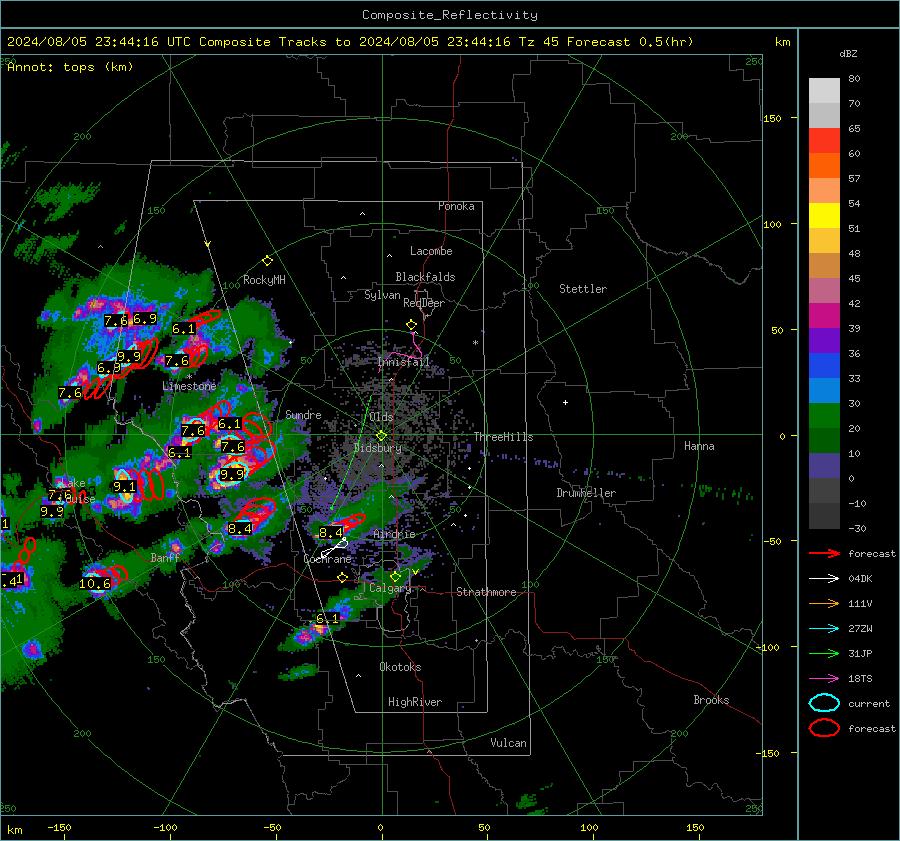Click the 9.1 storm top label

pyautogui.click(x=125, y=487)
